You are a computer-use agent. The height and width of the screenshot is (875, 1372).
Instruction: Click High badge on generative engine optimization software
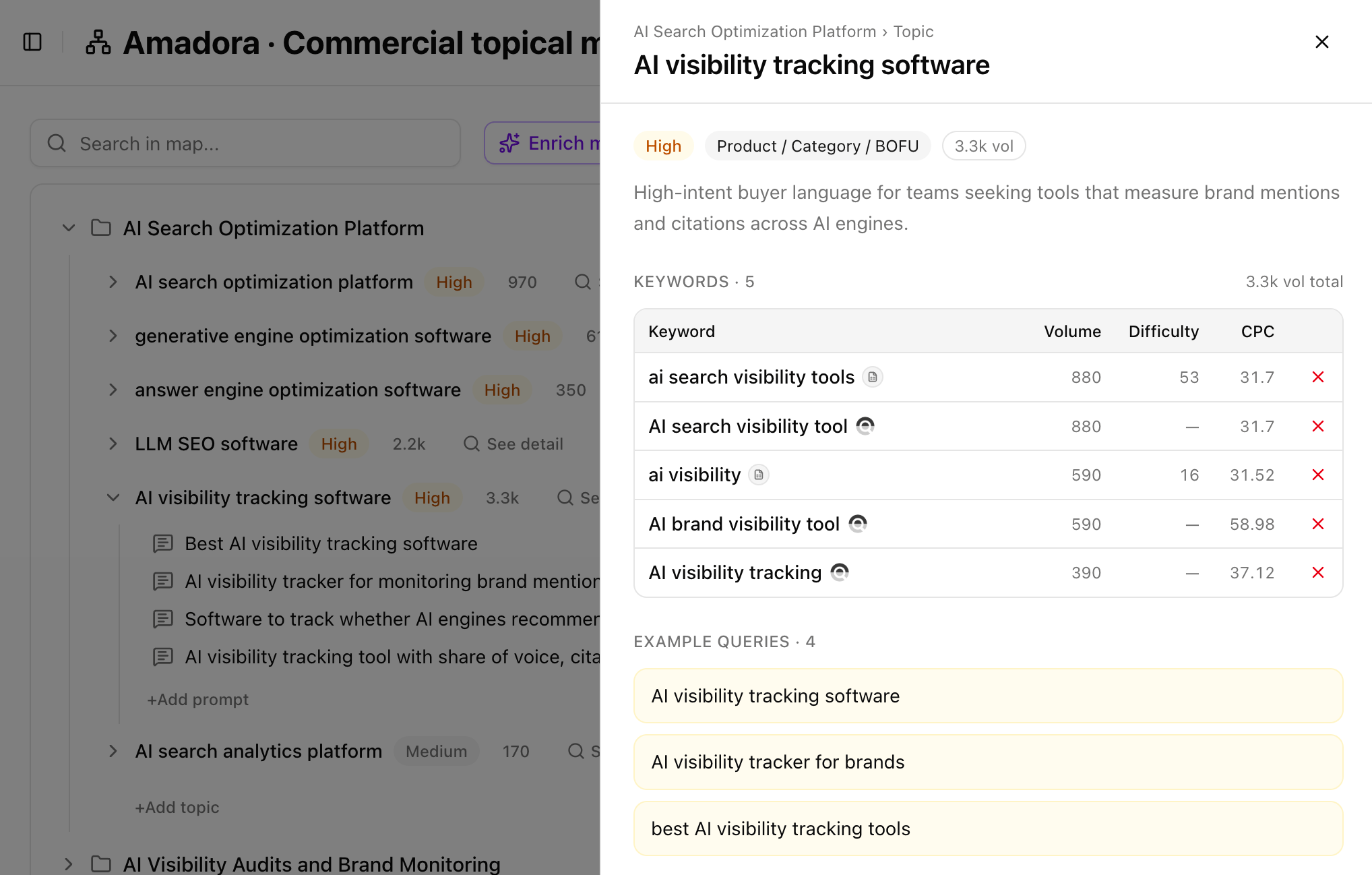(x=532, y=336)
